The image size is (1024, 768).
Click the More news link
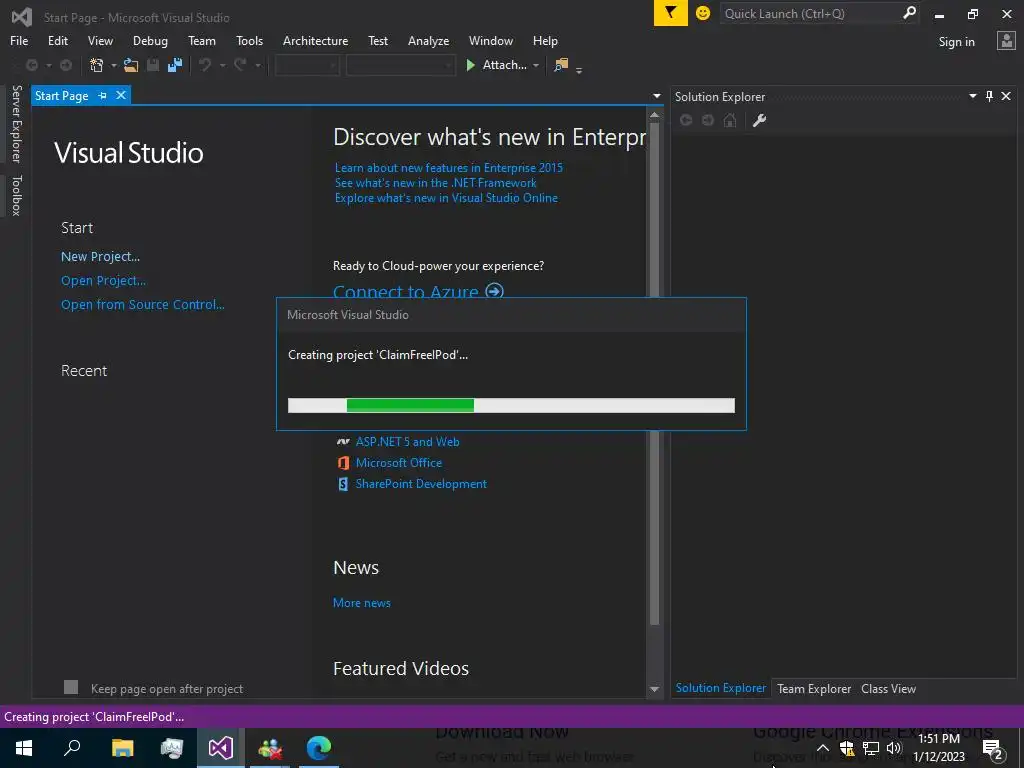click(x=362, y=603)
